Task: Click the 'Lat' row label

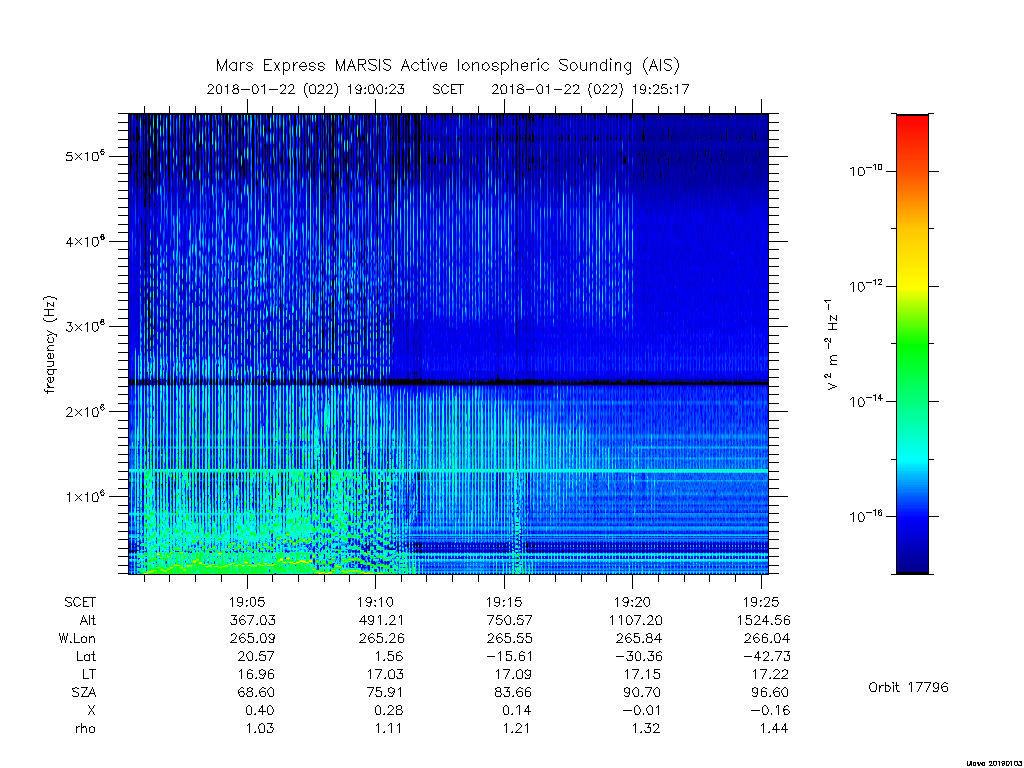Action: (x=86, y=656)
